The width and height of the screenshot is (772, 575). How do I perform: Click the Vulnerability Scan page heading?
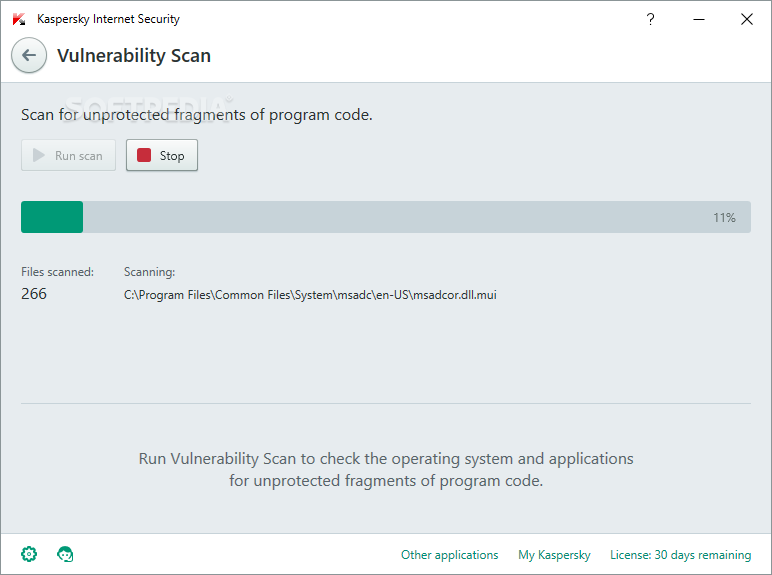[x=134, y=56]
